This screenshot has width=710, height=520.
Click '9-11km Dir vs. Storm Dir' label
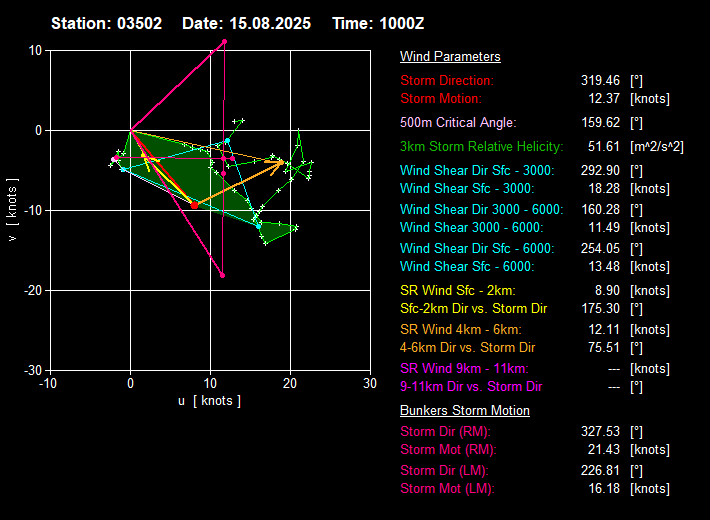[471, 387]
